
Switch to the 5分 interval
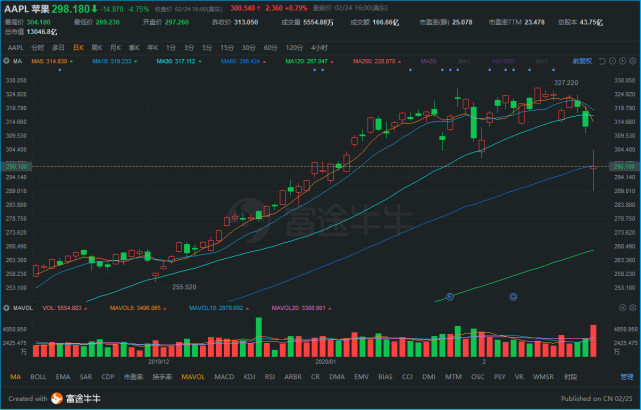(x=207, y=48)
